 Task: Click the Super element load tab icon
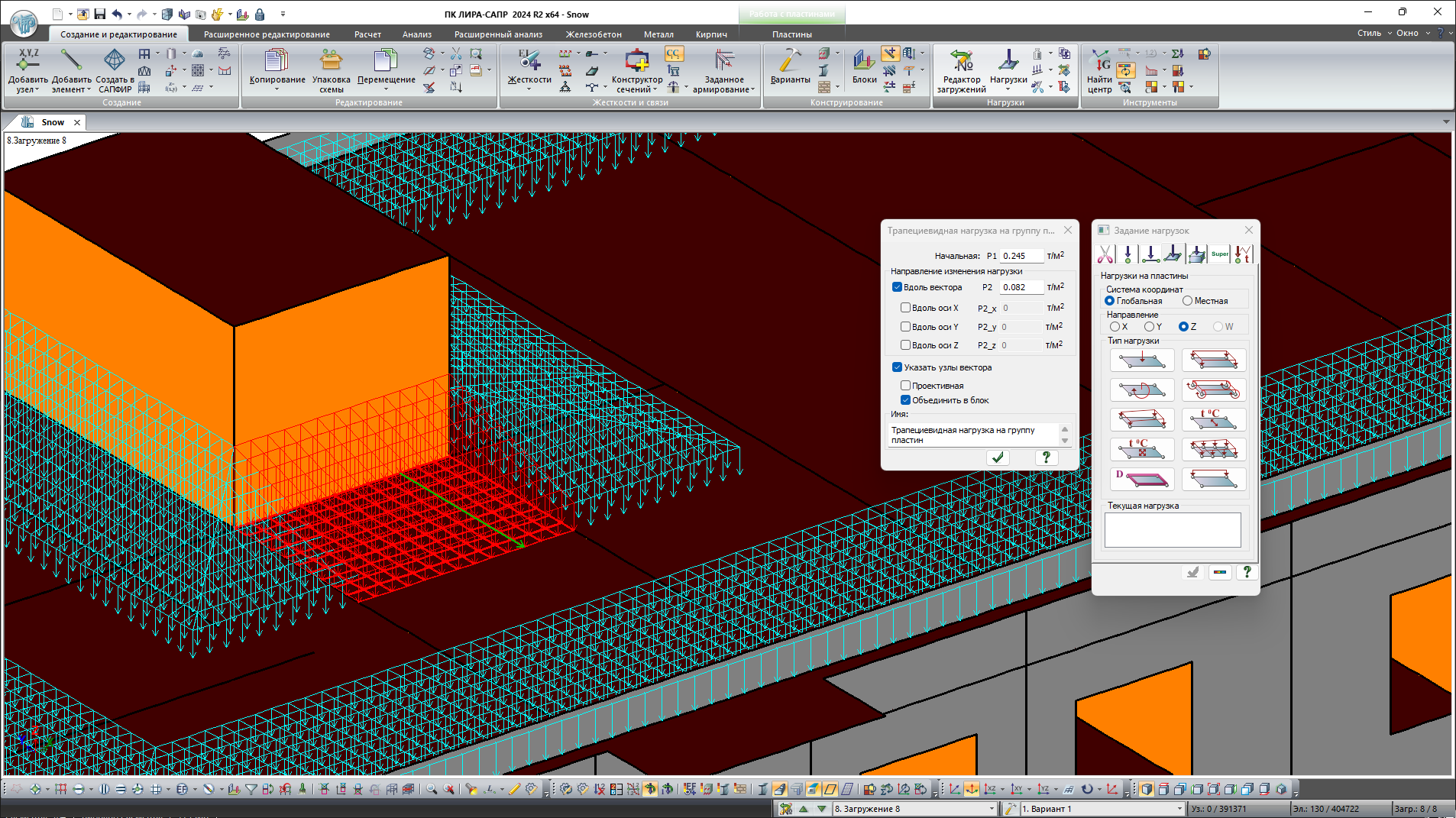pos(1220,254)
